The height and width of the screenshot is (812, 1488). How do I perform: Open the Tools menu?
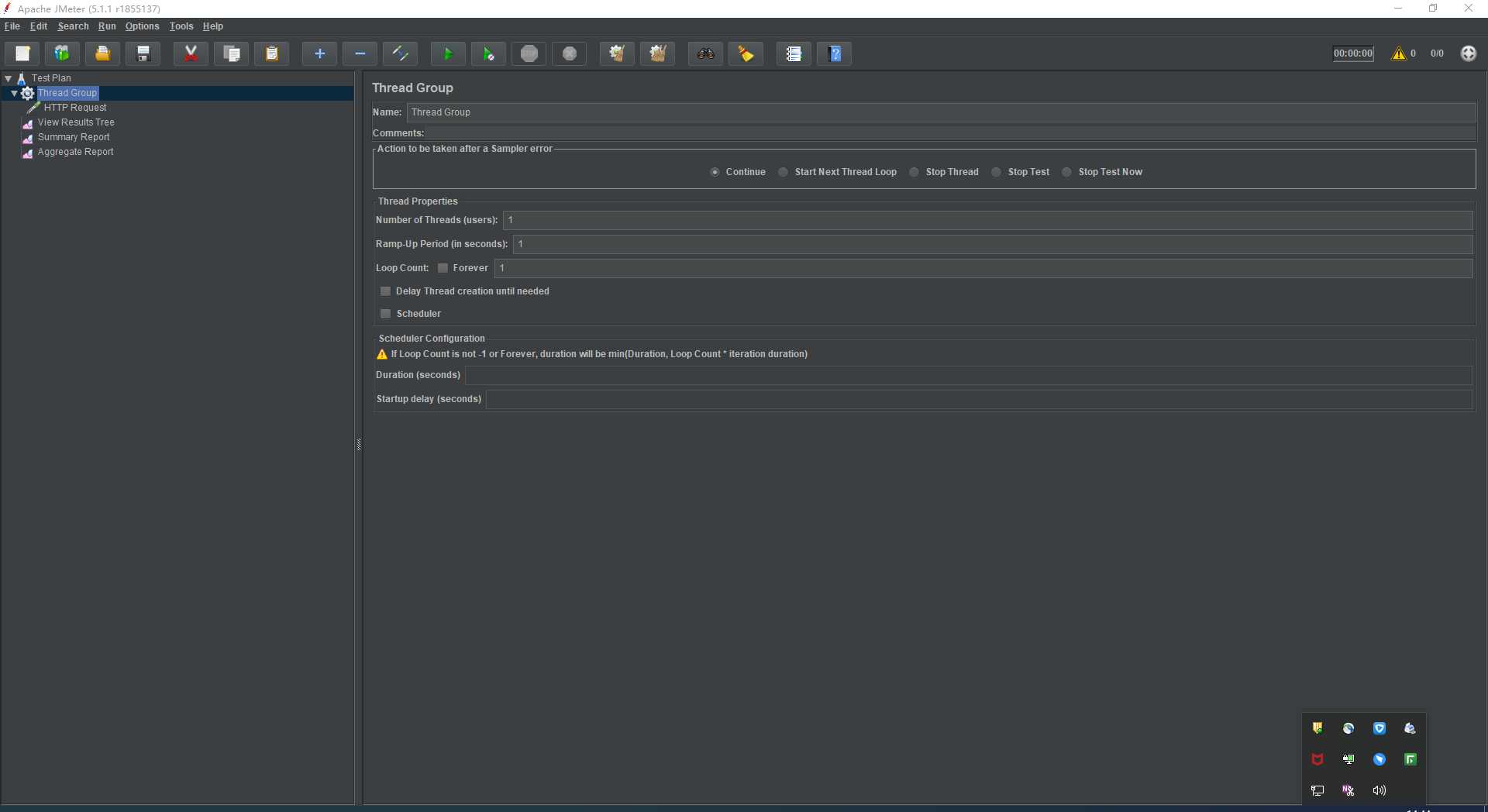pyautogui.click(x=181, y=26)
